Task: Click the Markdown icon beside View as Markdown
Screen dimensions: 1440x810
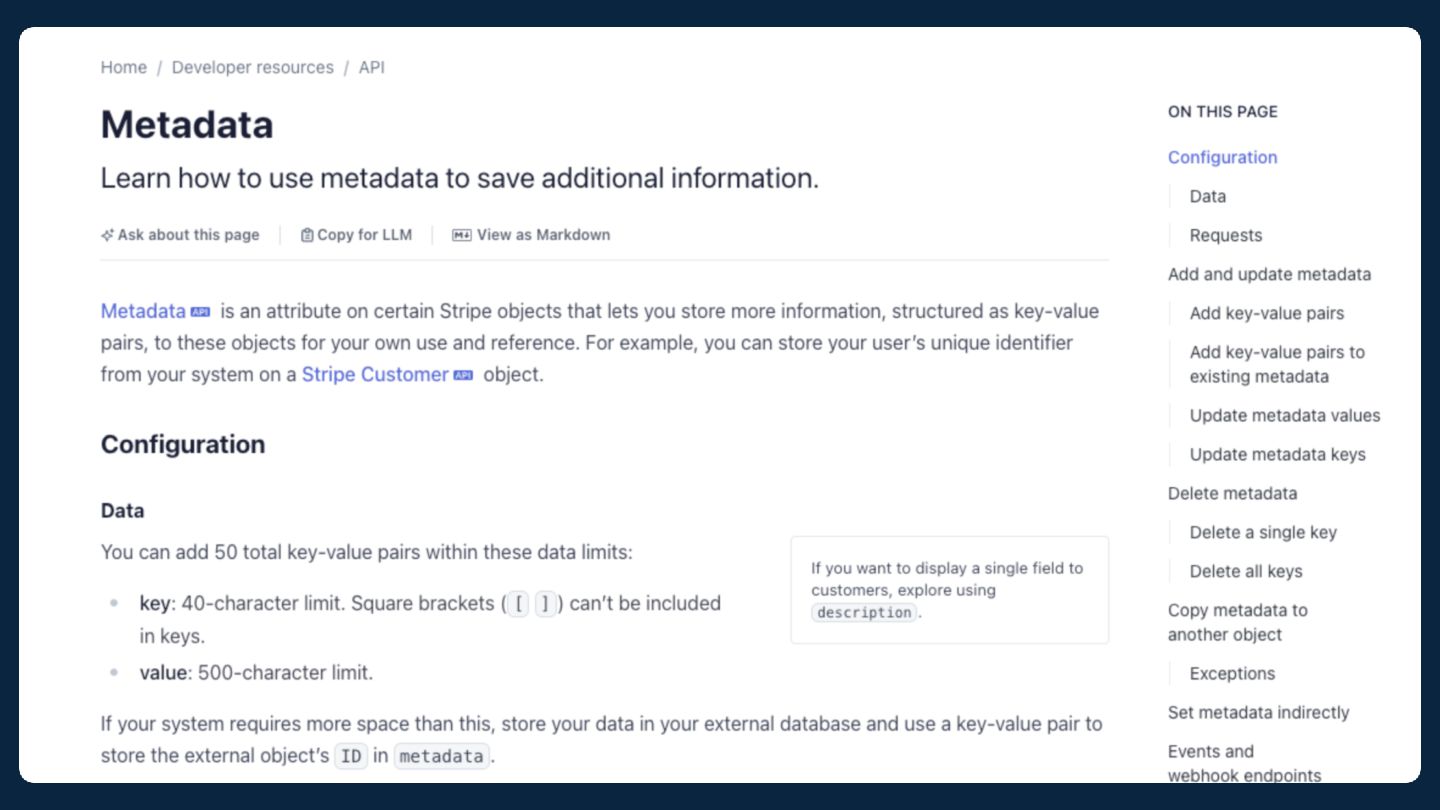Action: (462, 235)
